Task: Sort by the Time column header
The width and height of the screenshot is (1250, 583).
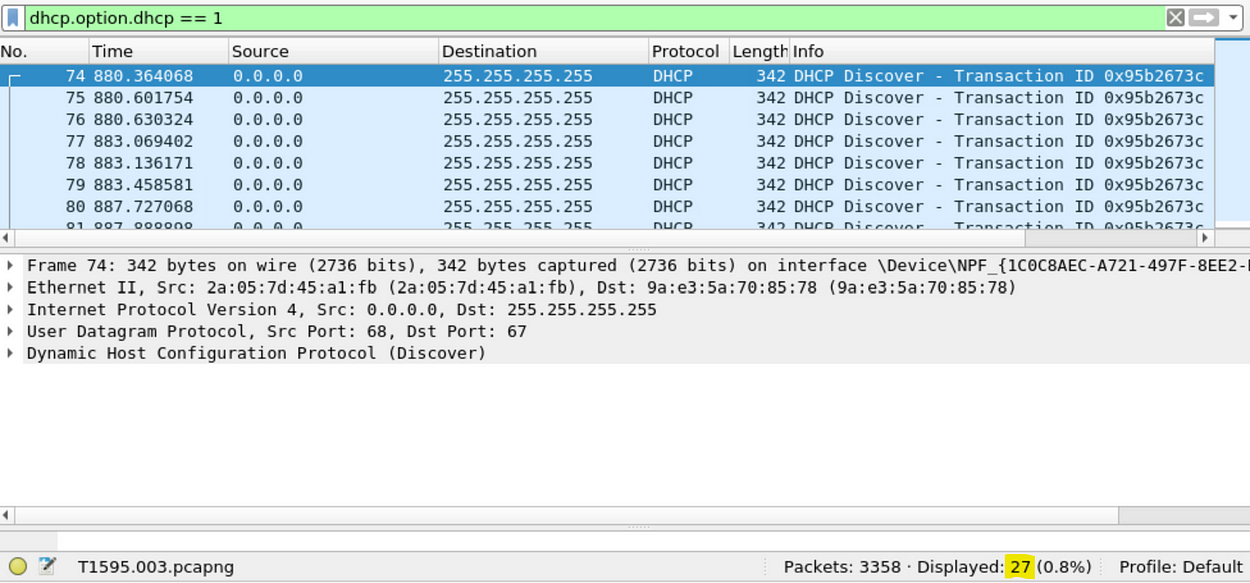Action: click(158, 52)
